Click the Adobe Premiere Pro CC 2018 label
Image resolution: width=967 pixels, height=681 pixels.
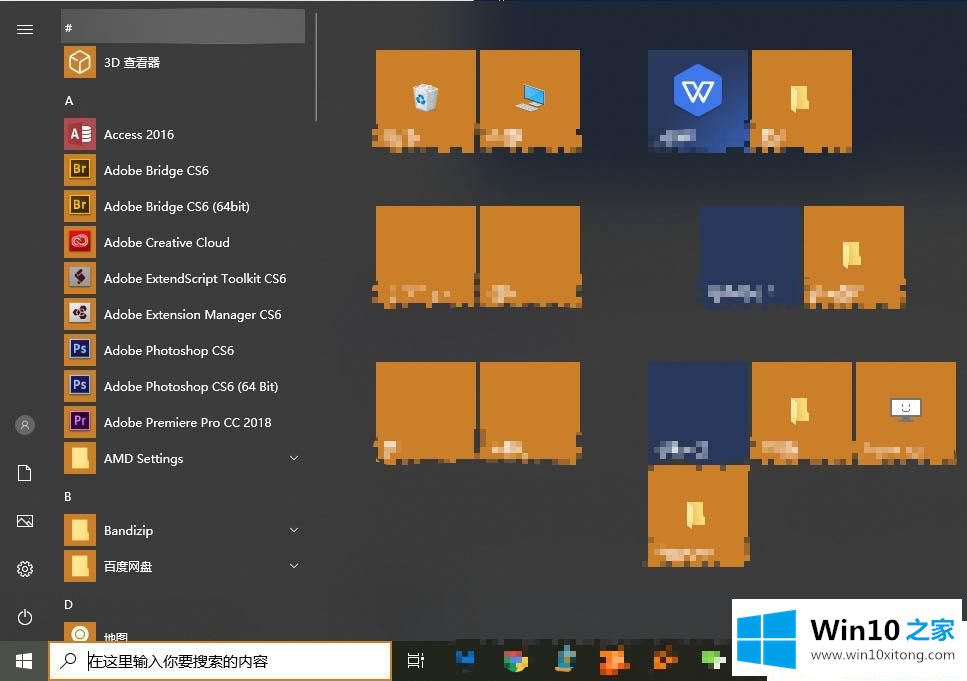187,423
